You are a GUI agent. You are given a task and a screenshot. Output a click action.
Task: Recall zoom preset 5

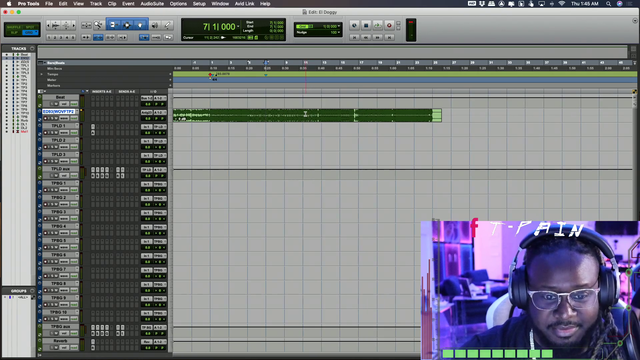[x=73, y=37]
